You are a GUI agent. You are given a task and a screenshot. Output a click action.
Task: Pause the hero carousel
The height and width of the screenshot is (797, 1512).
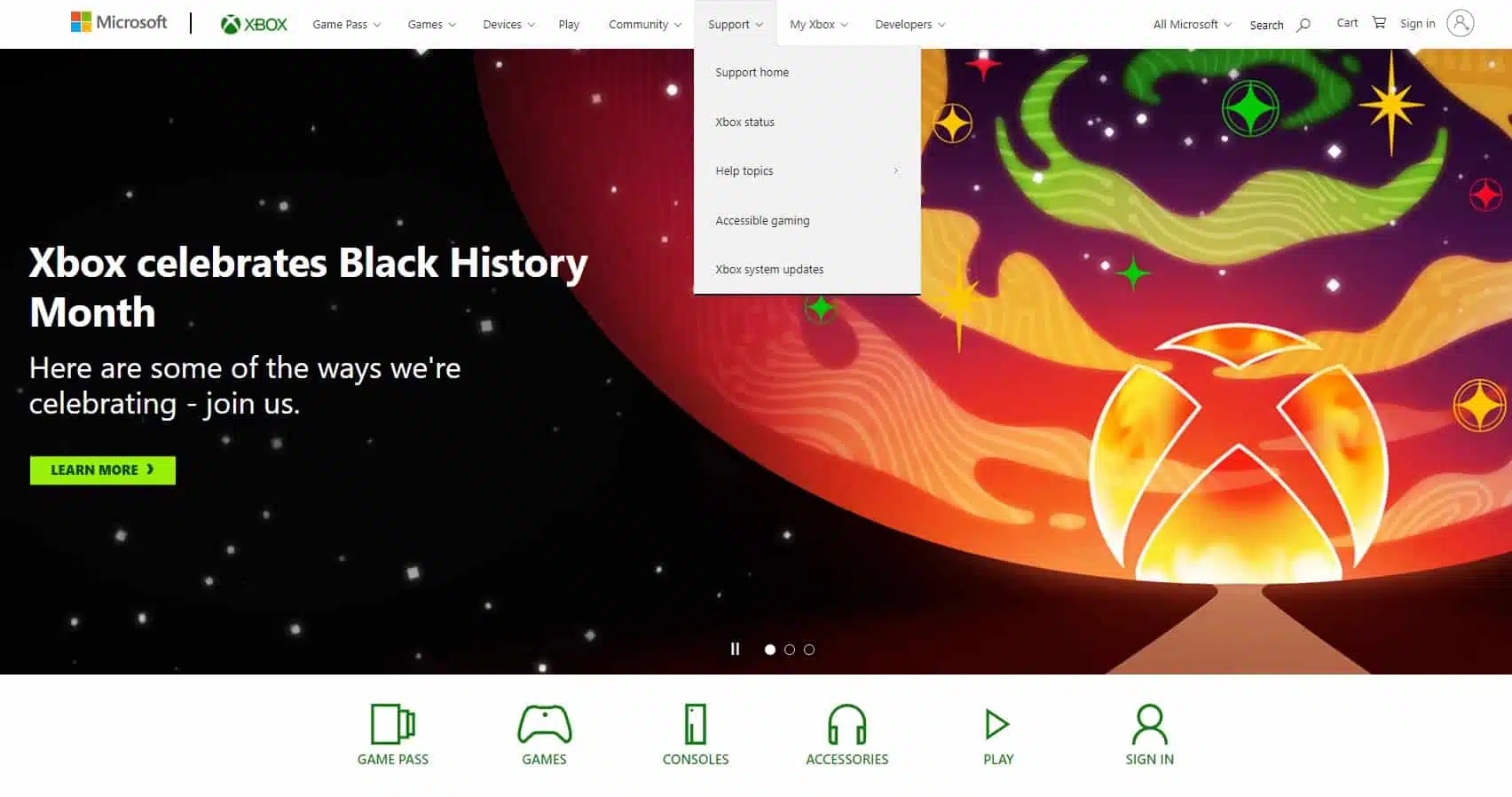coord(735,649)
